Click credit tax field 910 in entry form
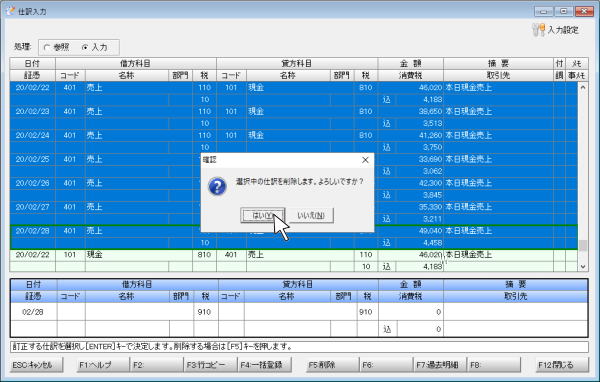Viewport: 600px width, 382px height. tap(367, 312)
